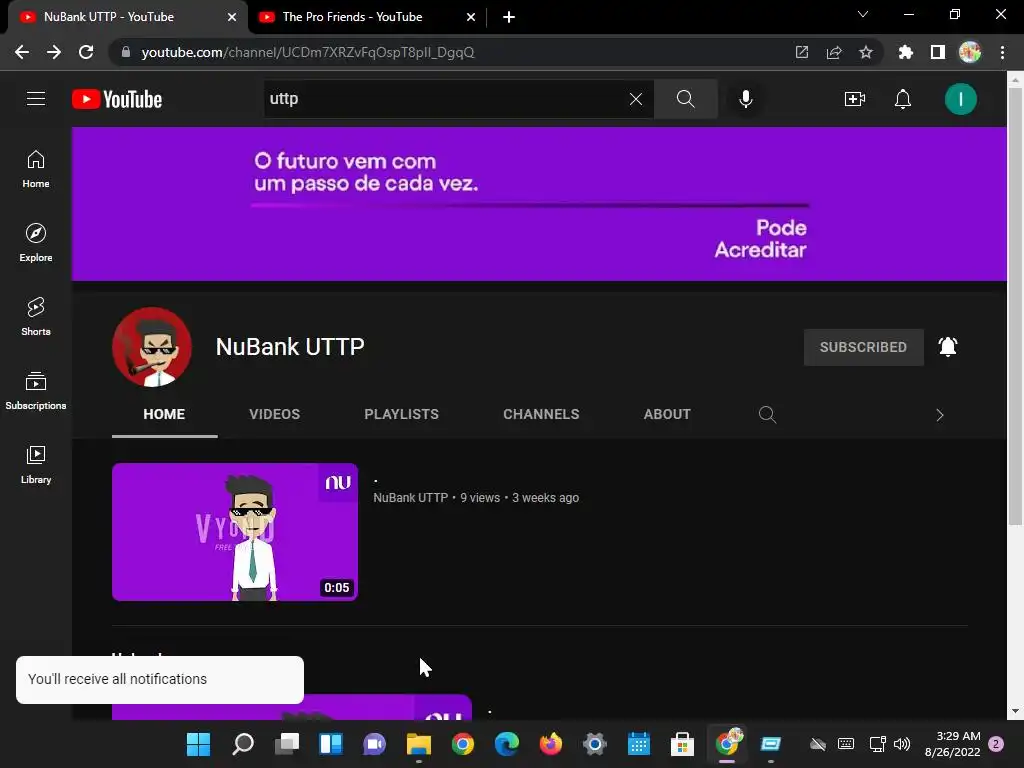Click the NuBank UTTP link under video

coord(410,498)
